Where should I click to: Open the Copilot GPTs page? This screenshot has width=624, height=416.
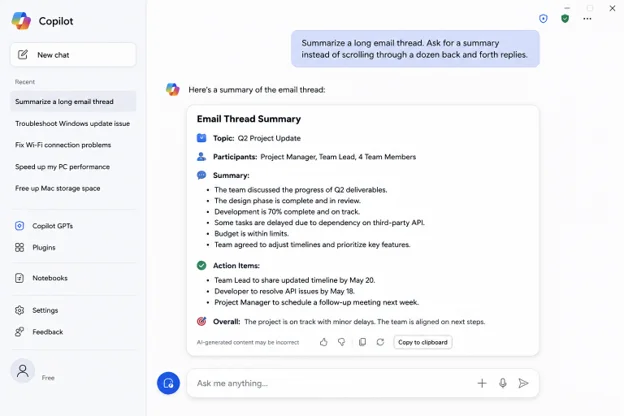(53, 226)
